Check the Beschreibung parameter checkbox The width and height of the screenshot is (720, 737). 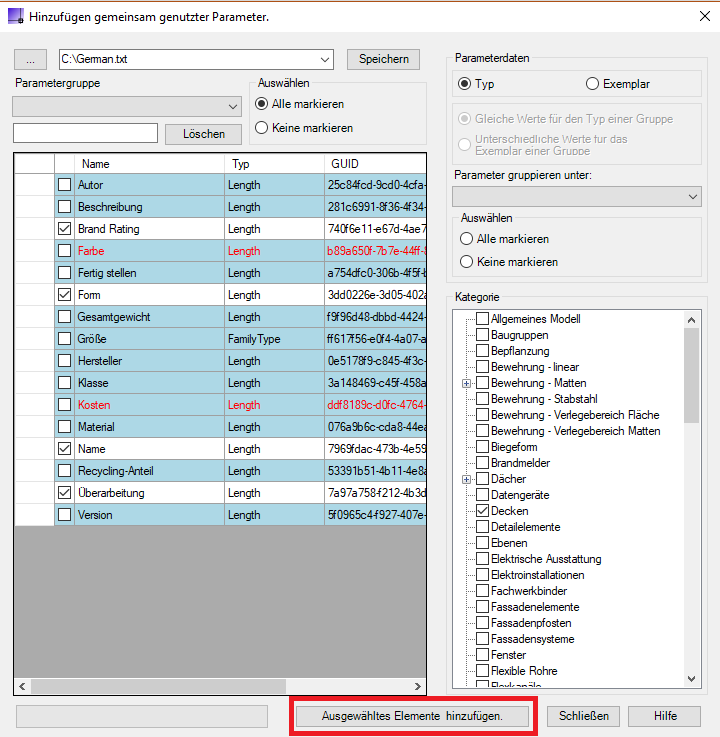click(x=64, y=207)
